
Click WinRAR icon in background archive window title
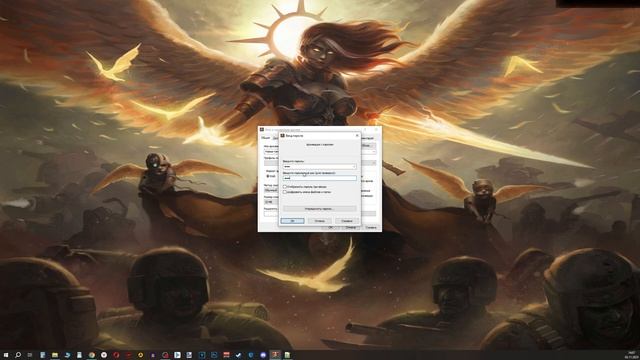click(x=262, y=129)
